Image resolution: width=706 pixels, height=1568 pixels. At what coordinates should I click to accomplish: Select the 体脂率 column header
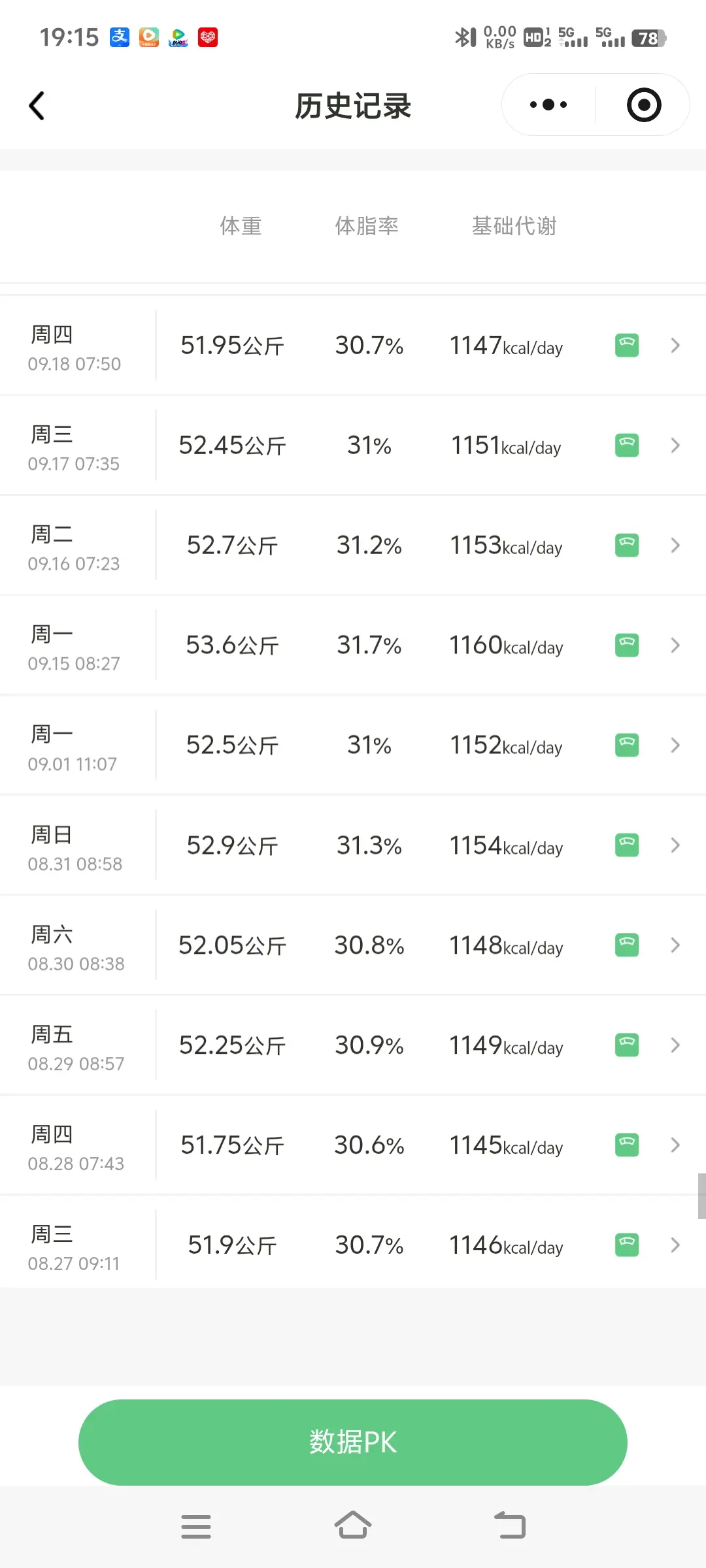click(x=367, y=226)
